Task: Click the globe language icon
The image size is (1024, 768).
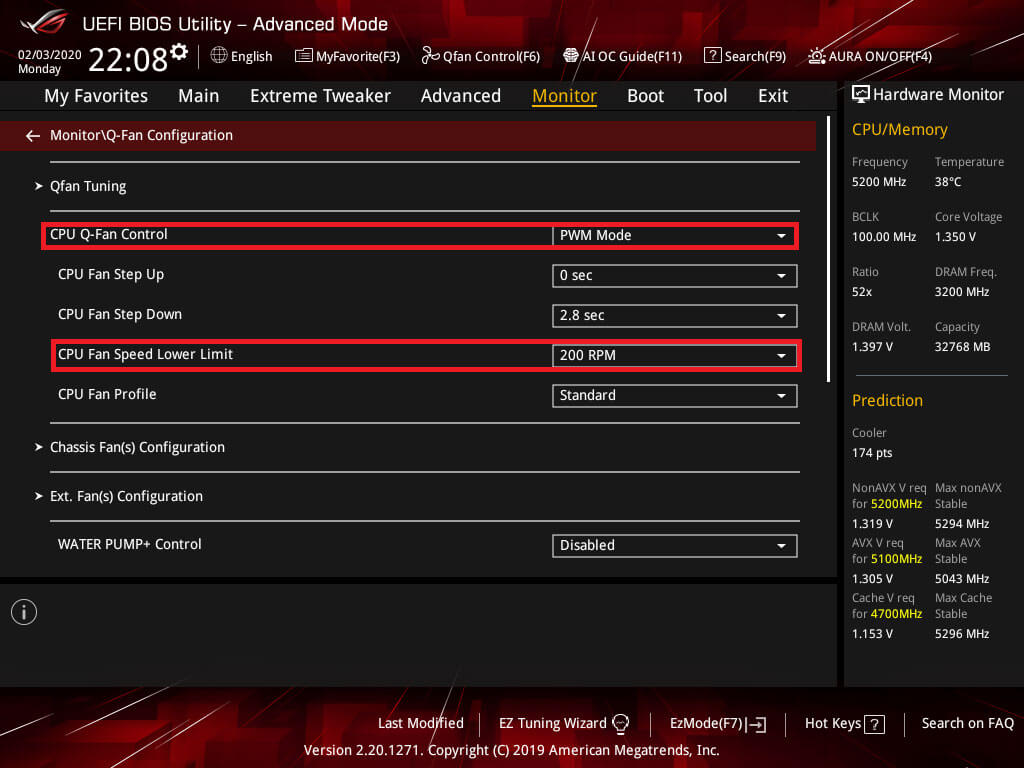Action: 219,56
